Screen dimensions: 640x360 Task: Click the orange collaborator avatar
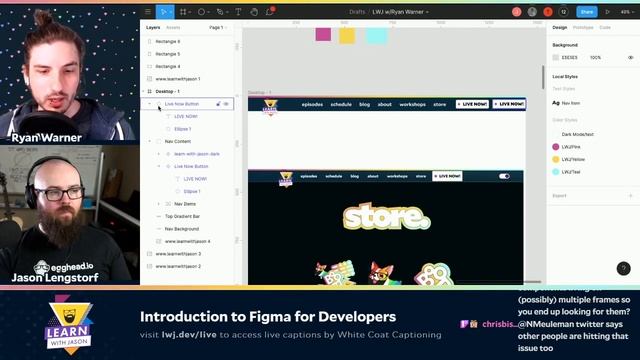click(x=548, y=12)
